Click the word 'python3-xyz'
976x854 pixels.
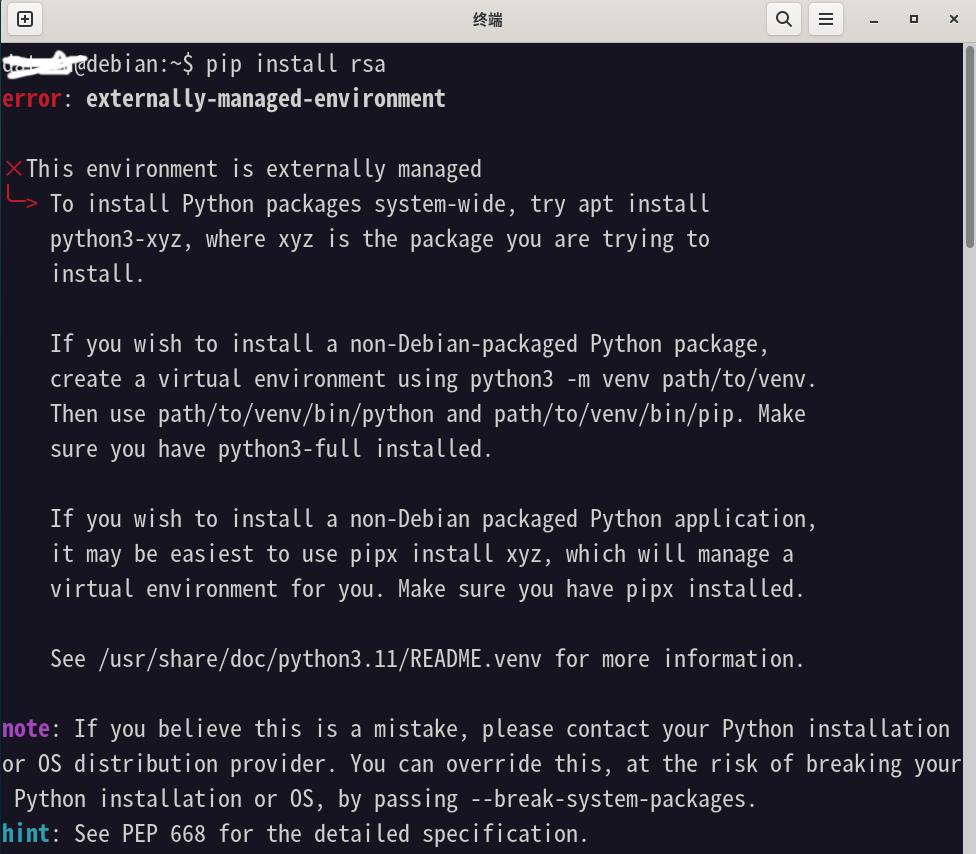[x=116, y=240]
